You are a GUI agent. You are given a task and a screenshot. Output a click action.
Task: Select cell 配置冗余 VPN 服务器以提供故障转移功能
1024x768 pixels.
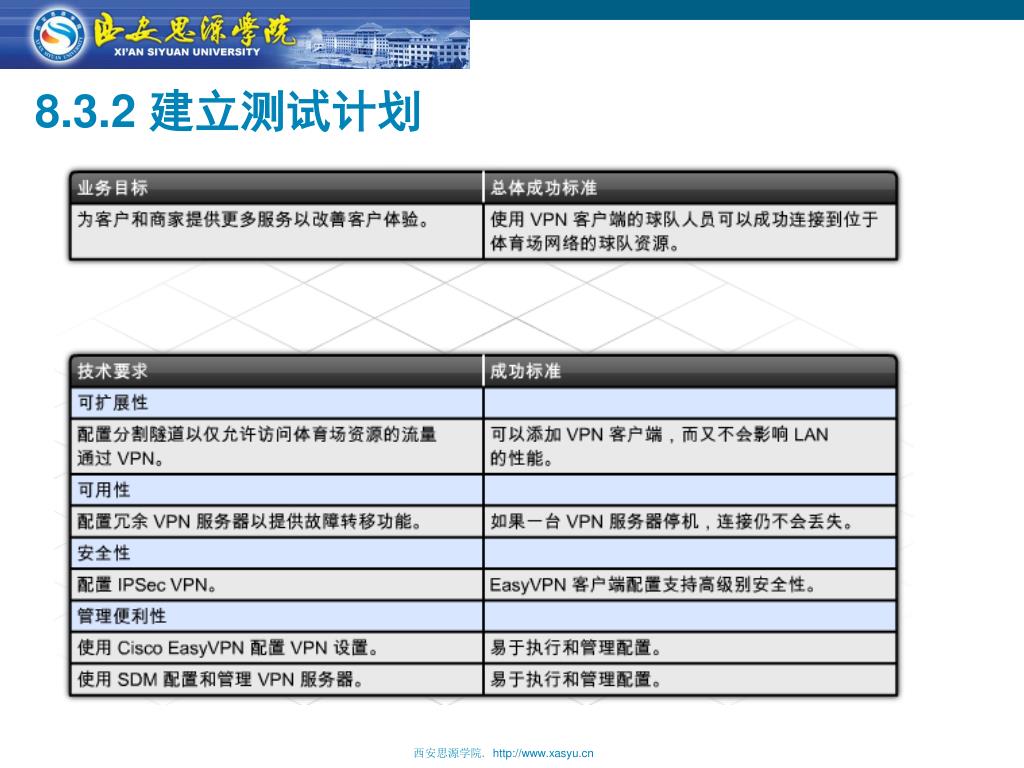click(x=277, y=521)
